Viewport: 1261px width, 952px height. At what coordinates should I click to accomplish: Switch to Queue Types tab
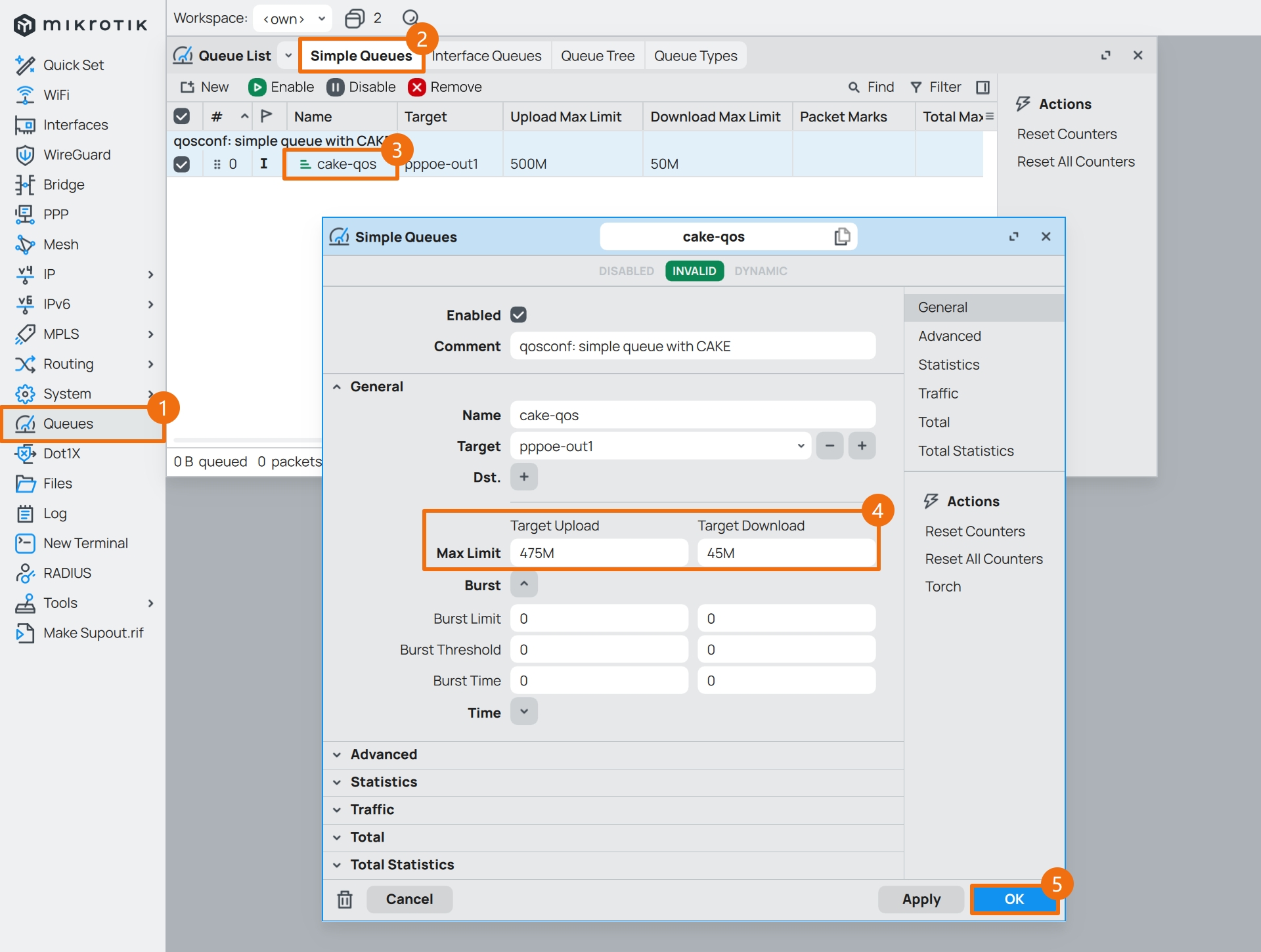696,56
